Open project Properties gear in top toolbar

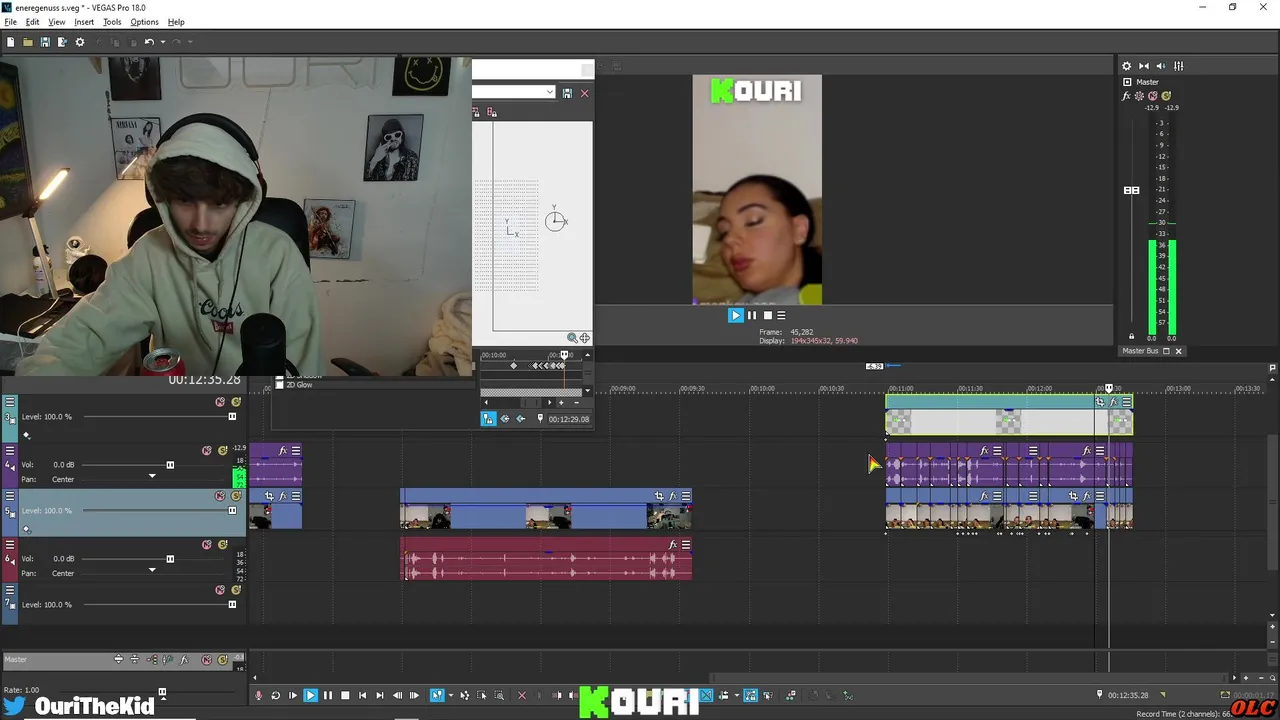(80, 42)
